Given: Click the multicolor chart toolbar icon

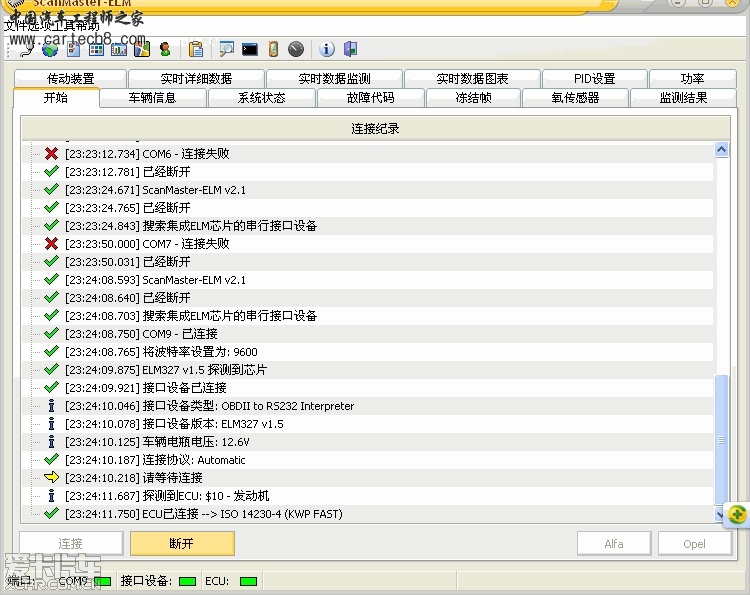Looking at the screenshot, I should [142, 49].
